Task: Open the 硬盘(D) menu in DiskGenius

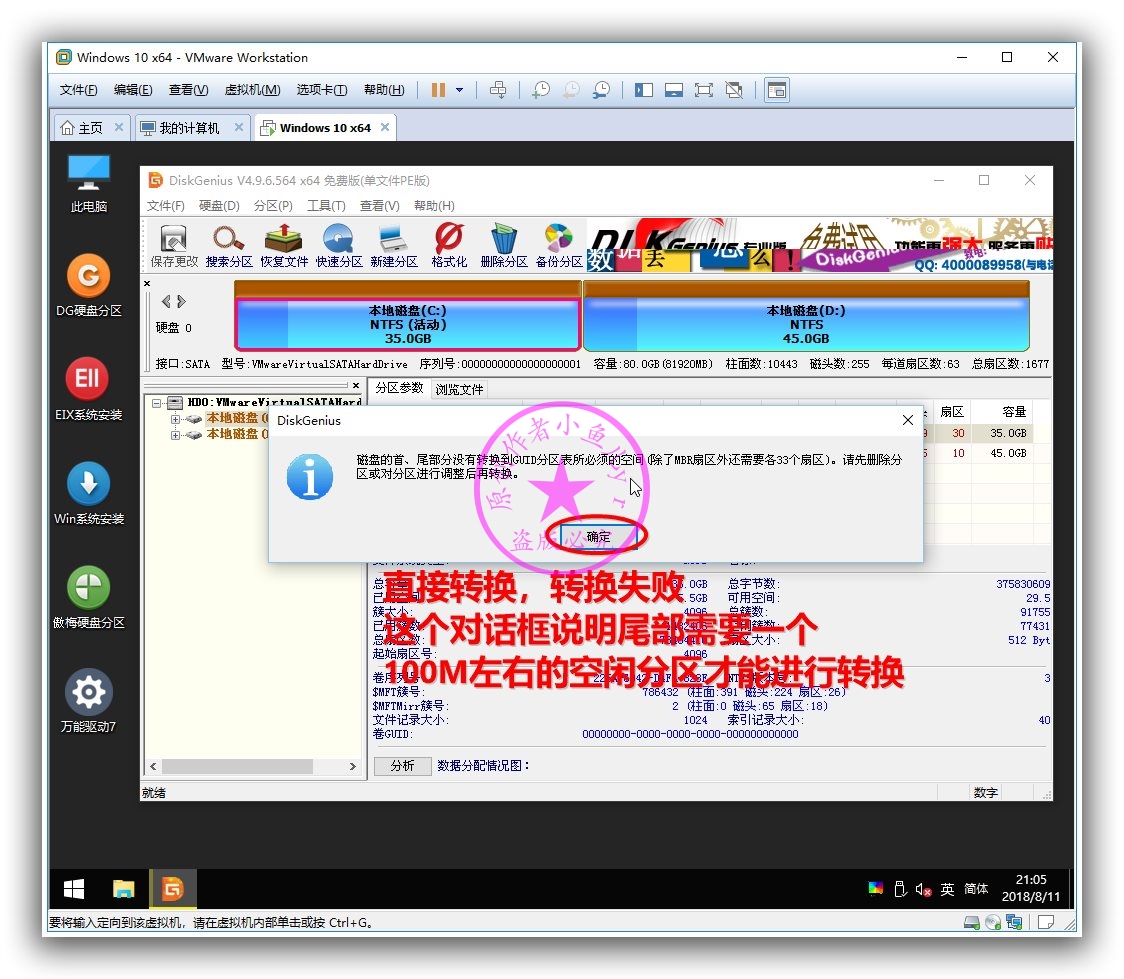Action: (217, 205)
